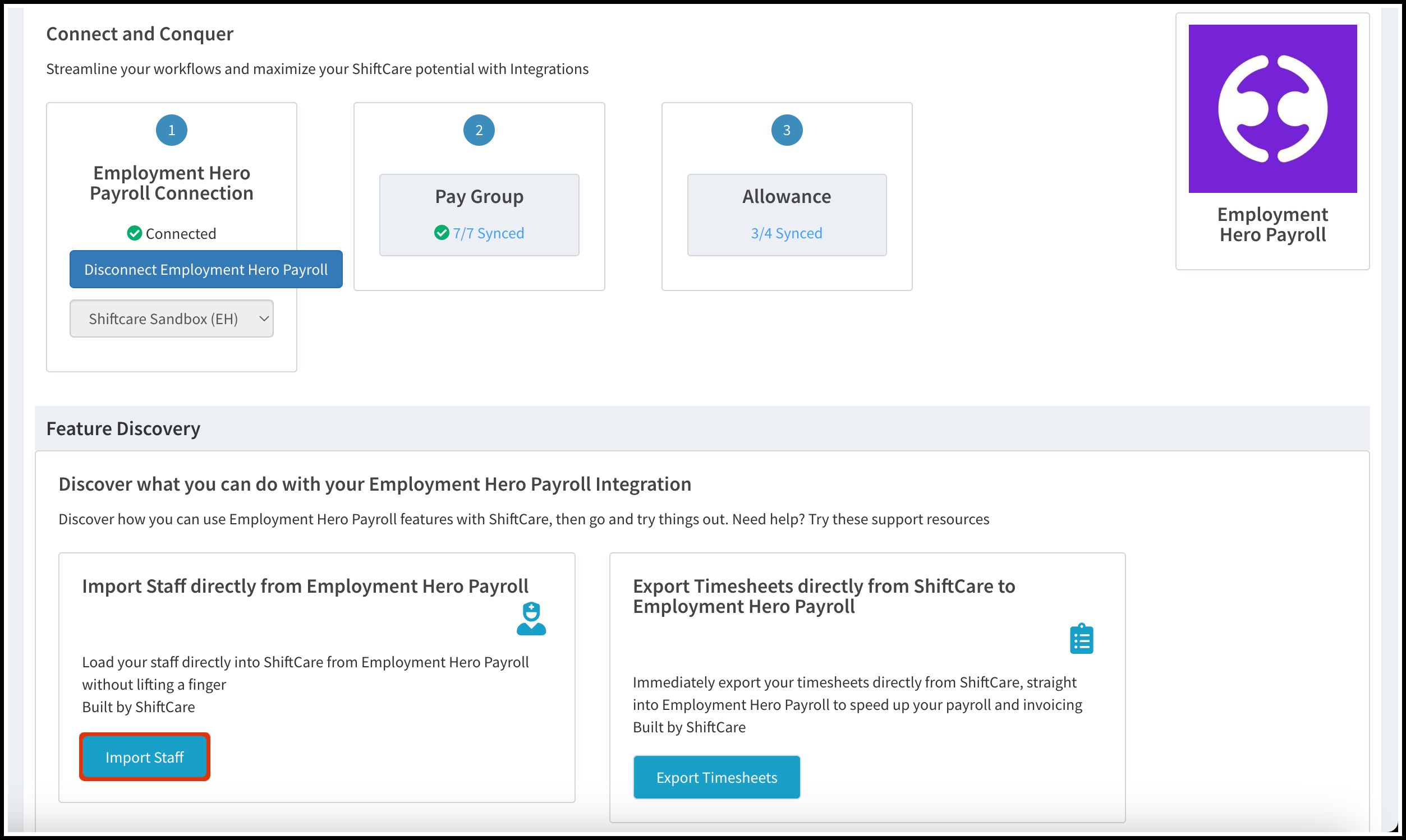This screenshot has width=1406, height=840.
Task: Click the Built by ShiftCare text in Export Timesheets card
Action: point(689,727)
